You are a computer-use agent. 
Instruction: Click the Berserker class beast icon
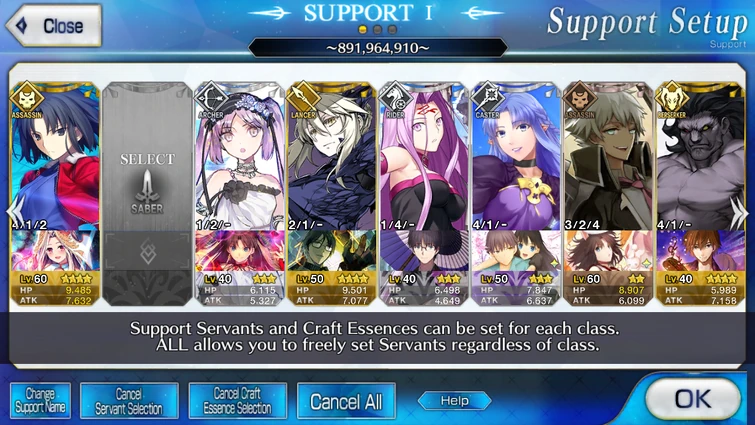(672, 97)
